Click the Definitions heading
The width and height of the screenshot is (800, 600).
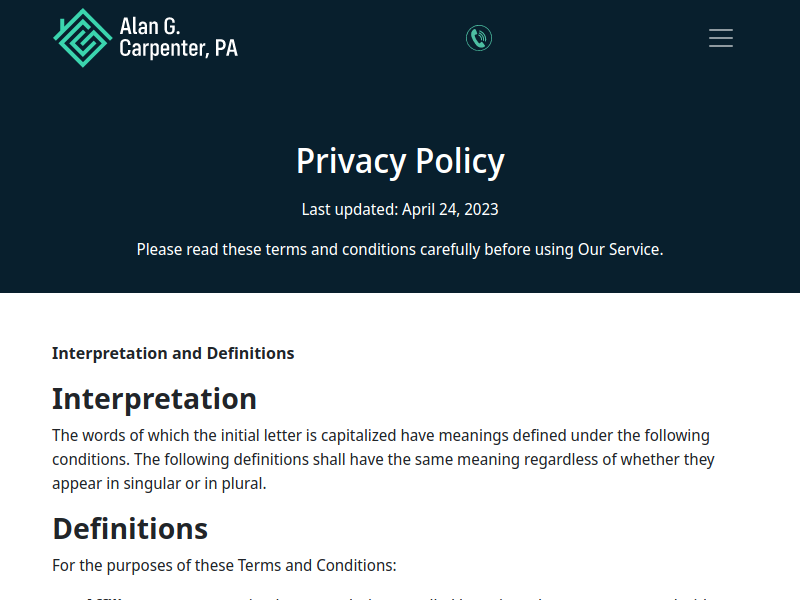click(x=130, y=528)
